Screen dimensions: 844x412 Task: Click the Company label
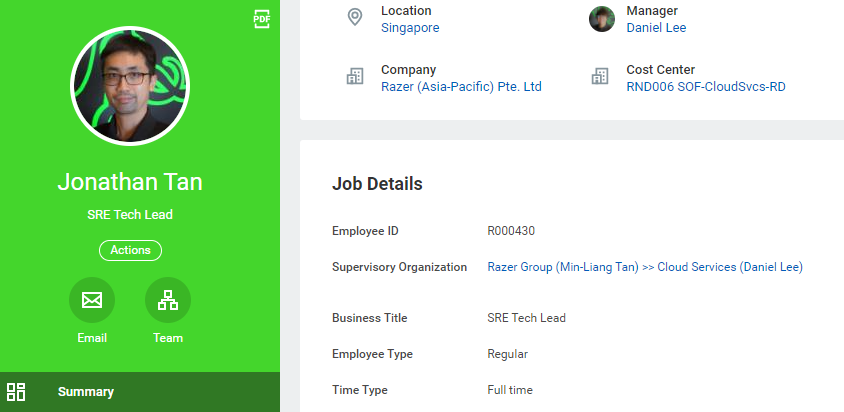coord(409,70)
